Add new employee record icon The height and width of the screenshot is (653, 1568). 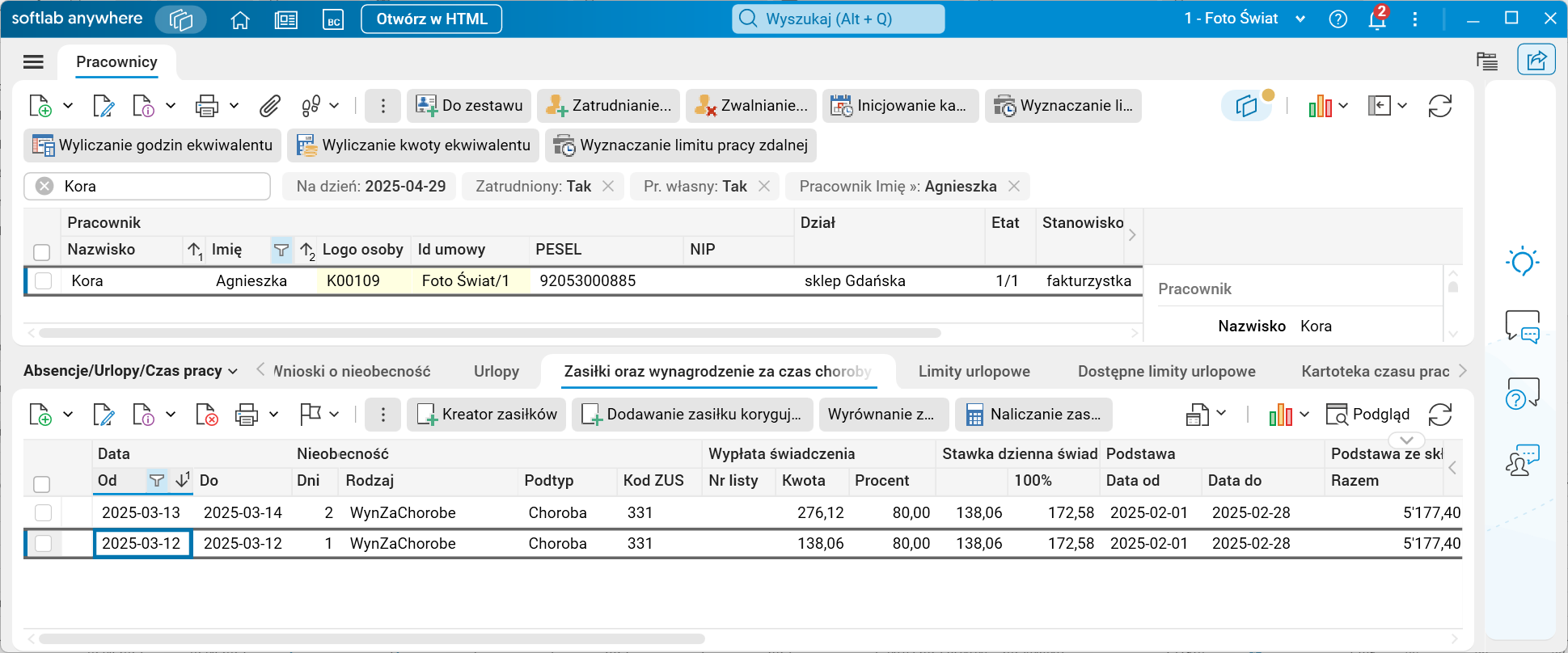[x=40, y=106]
